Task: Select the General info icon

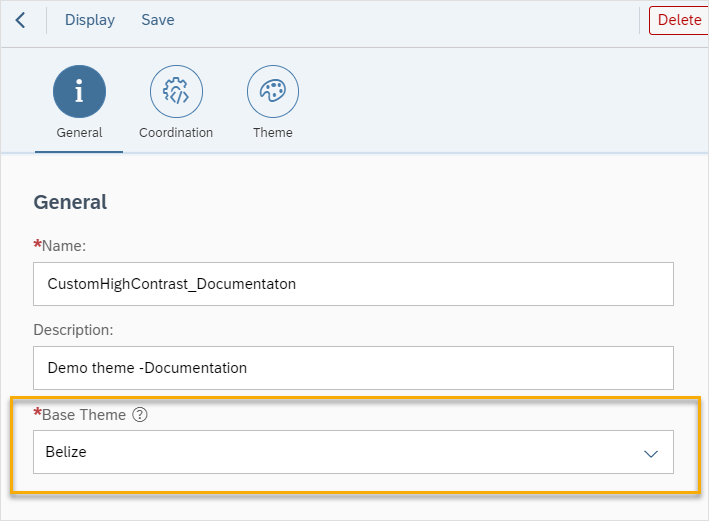Action: [x=80, y=91]
